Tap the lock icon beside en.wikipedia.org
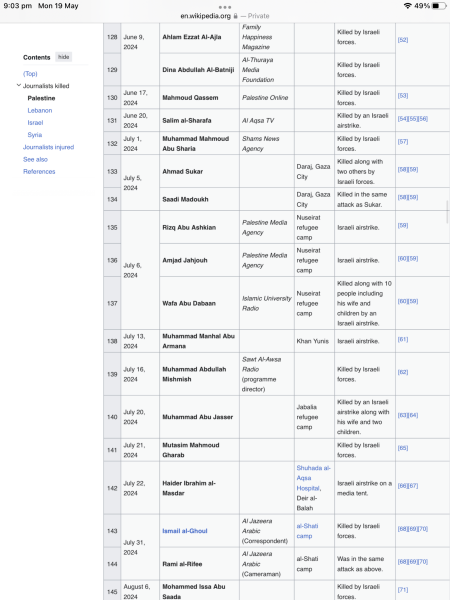Viewport: 450px width, 600px height. [x=235, y=16]
